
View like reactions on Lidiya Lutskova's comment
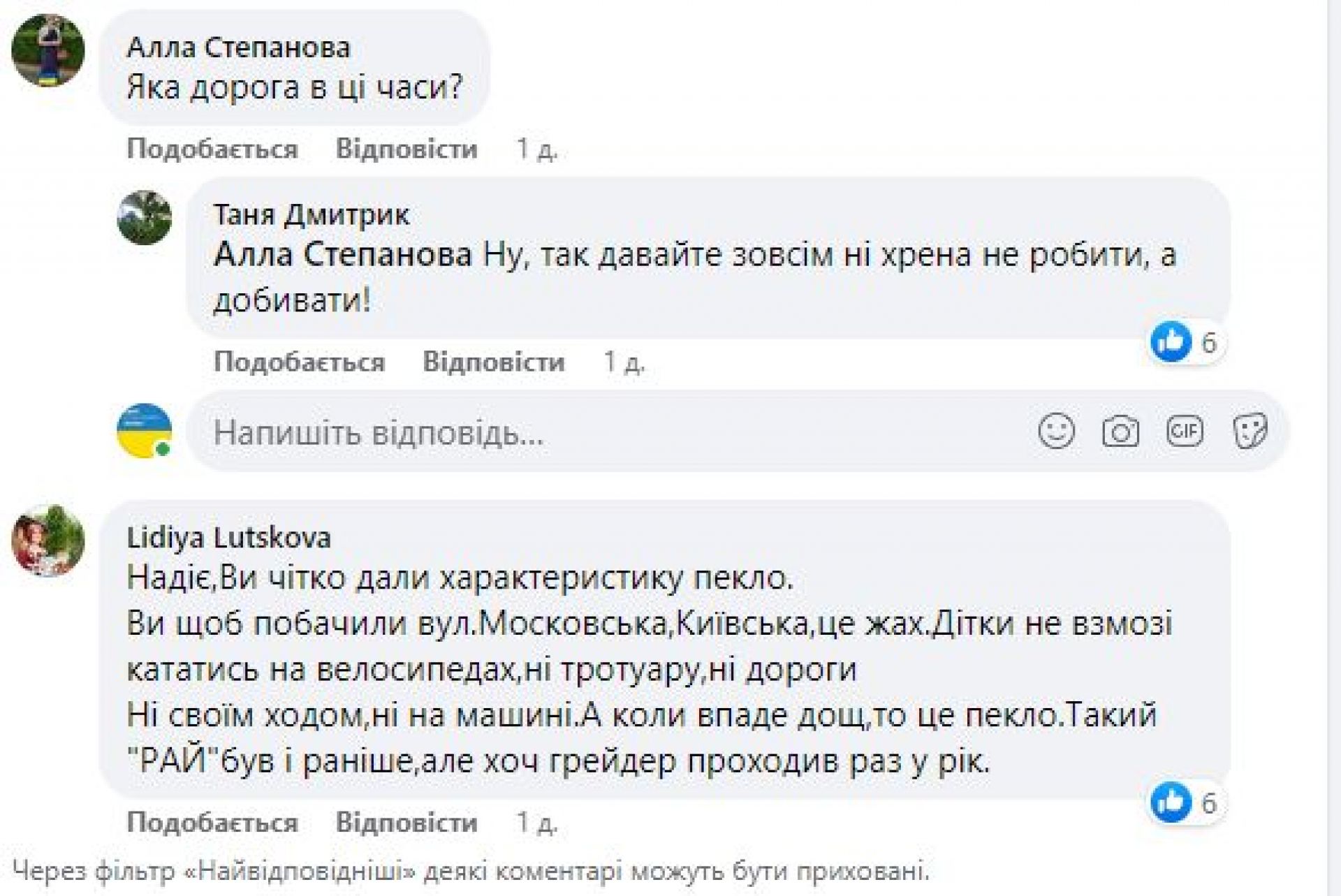click(x=1185, y=802)
